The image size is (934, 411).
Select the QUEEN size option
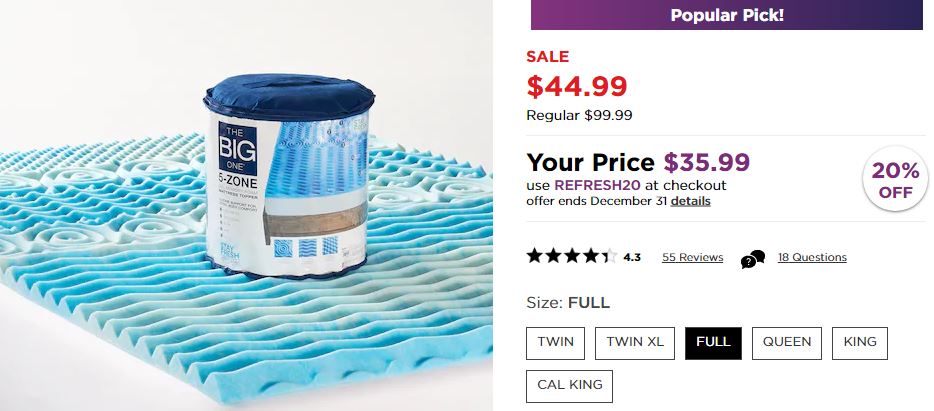[x=787, y=342]
